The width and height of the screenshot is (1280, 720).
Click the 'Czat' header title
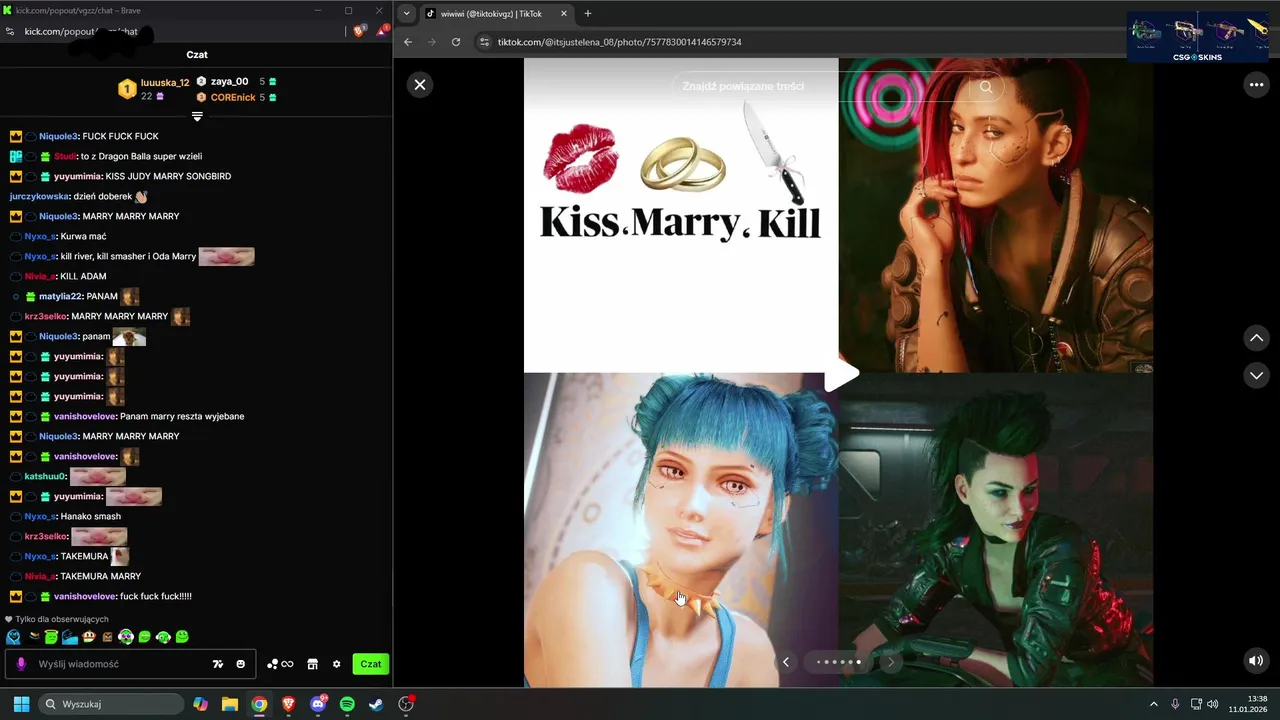[197, 55]
